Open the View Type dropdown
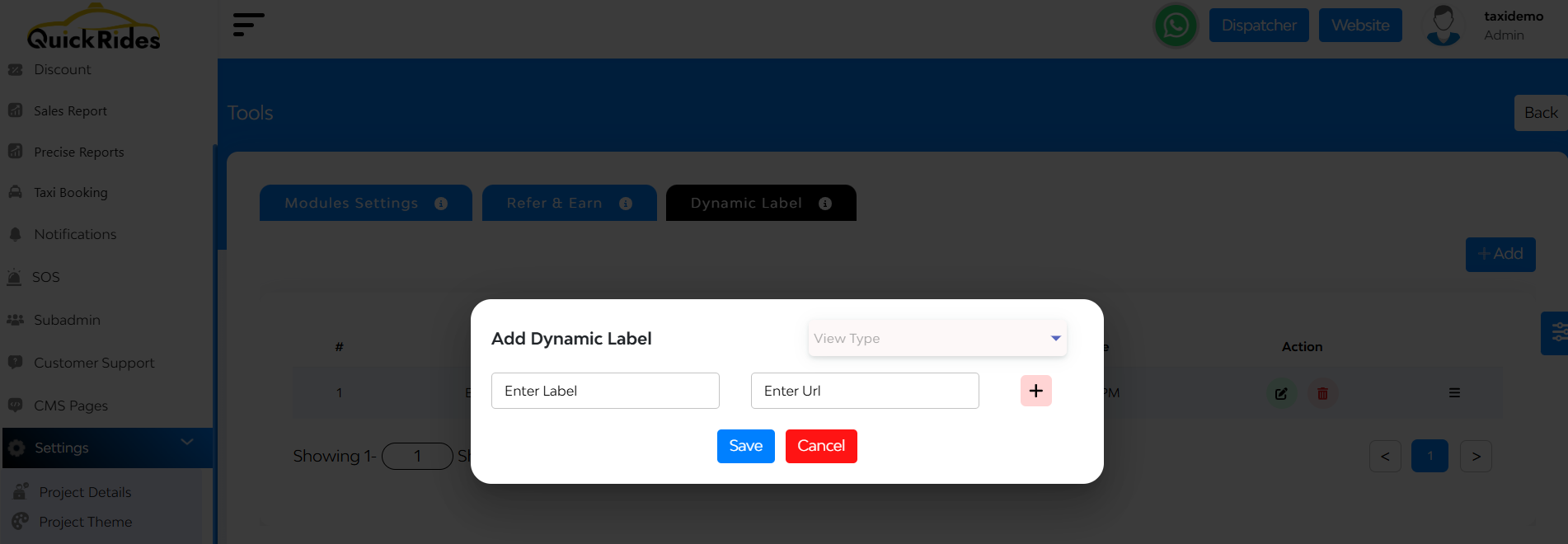Viewport: 1568px width, 544px height. click(x=937, y=339)
